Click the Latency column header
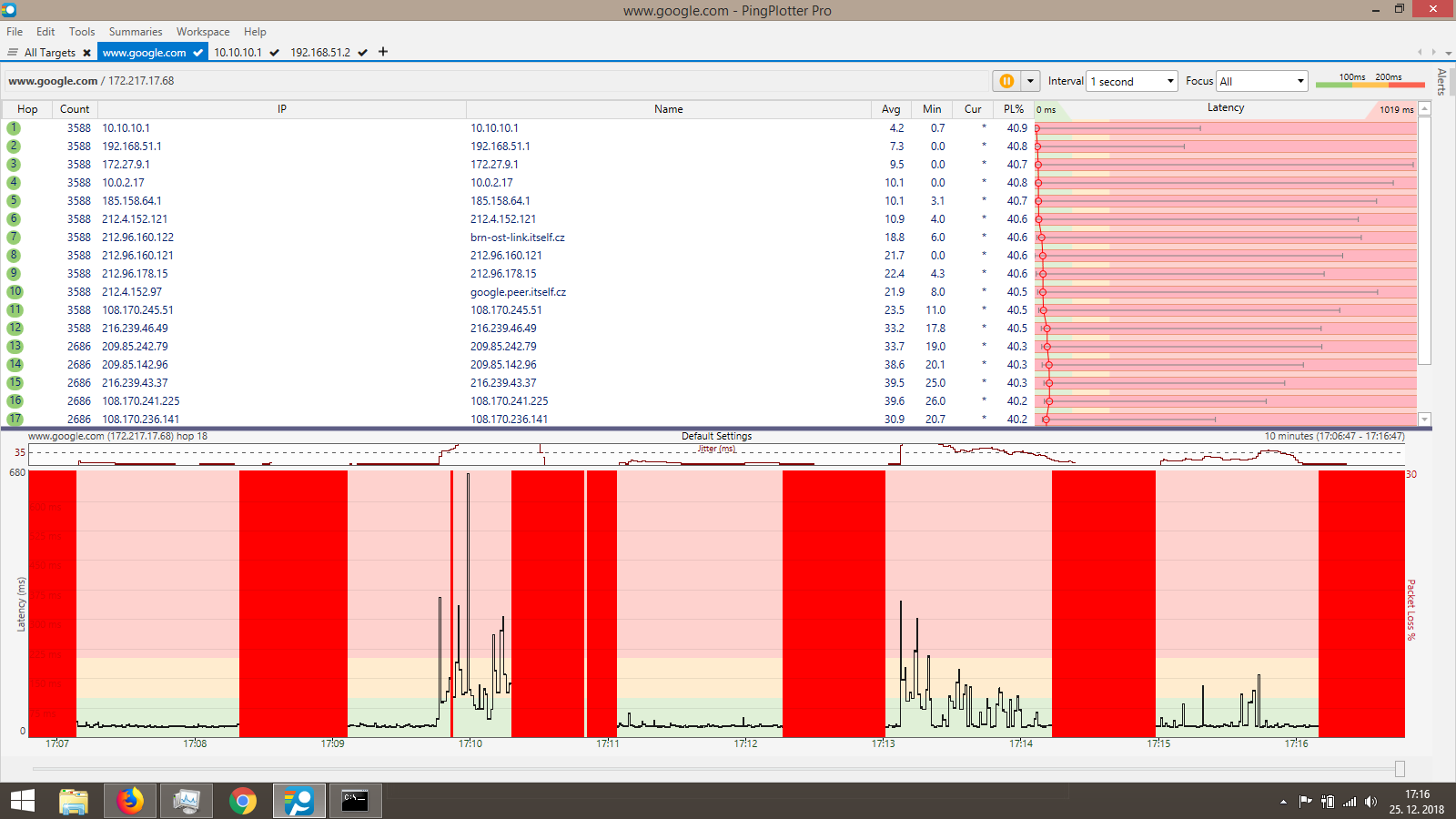 (x=1225, y=108)
